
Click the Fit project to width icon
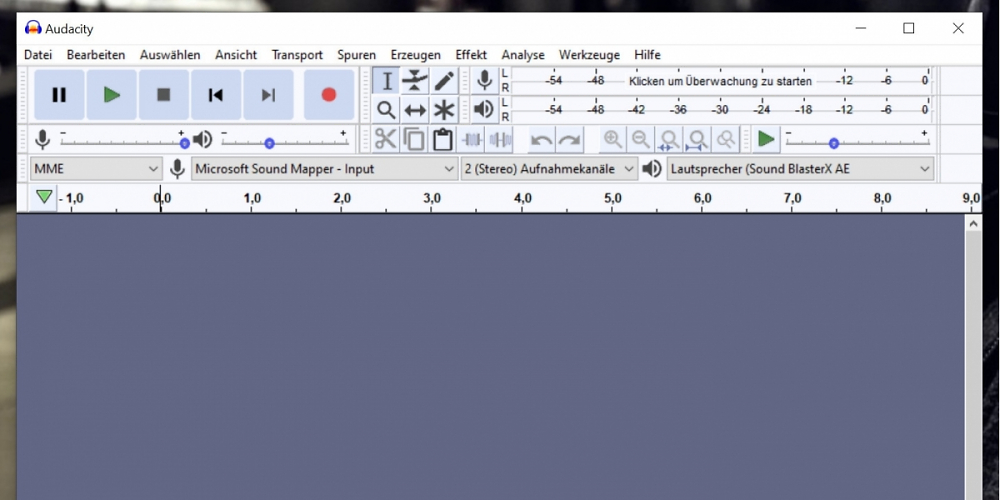coord(698,139)
